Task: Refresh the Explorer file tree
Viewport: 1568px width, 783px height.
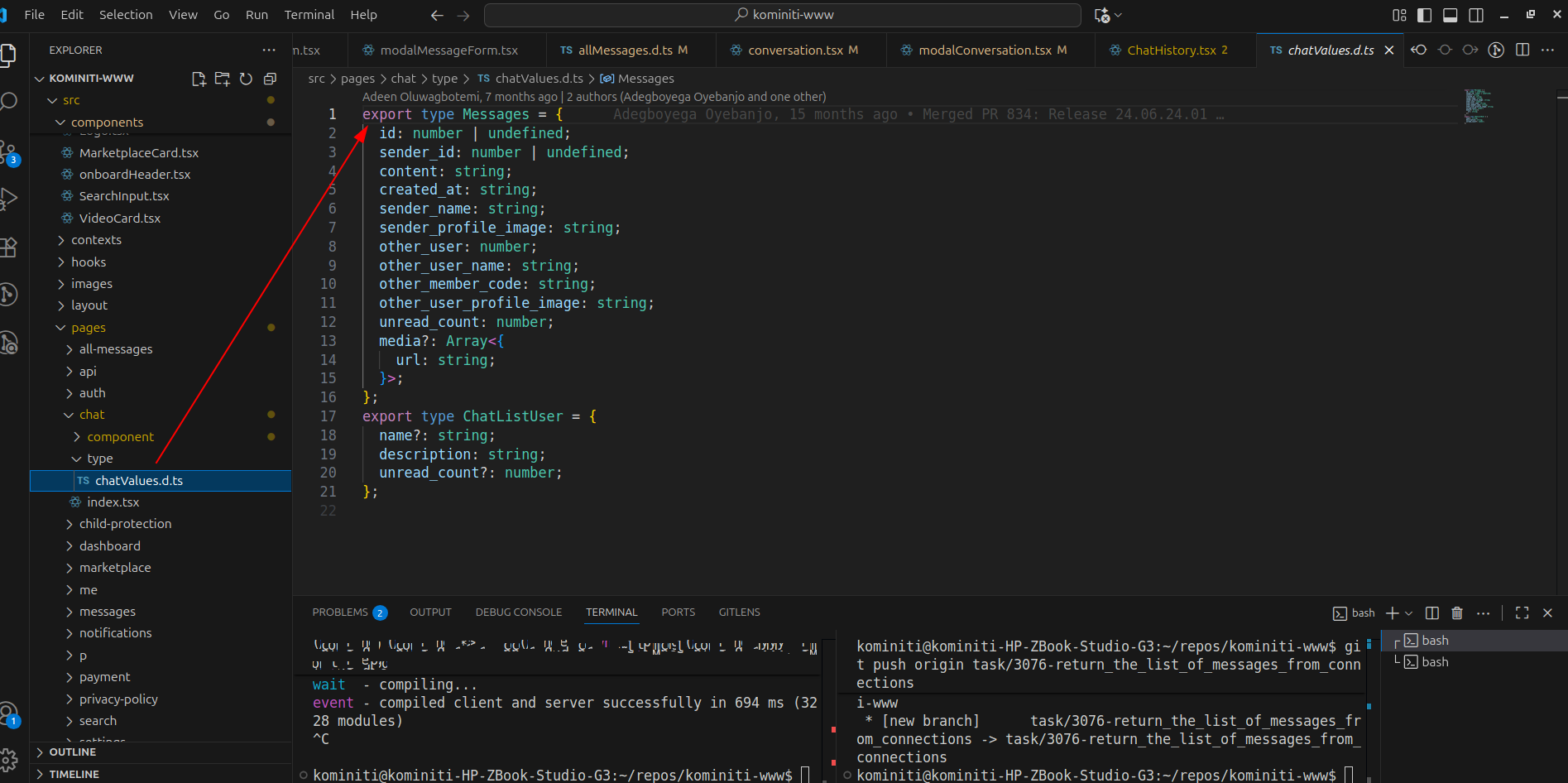Action: click(x=246, y=79)
